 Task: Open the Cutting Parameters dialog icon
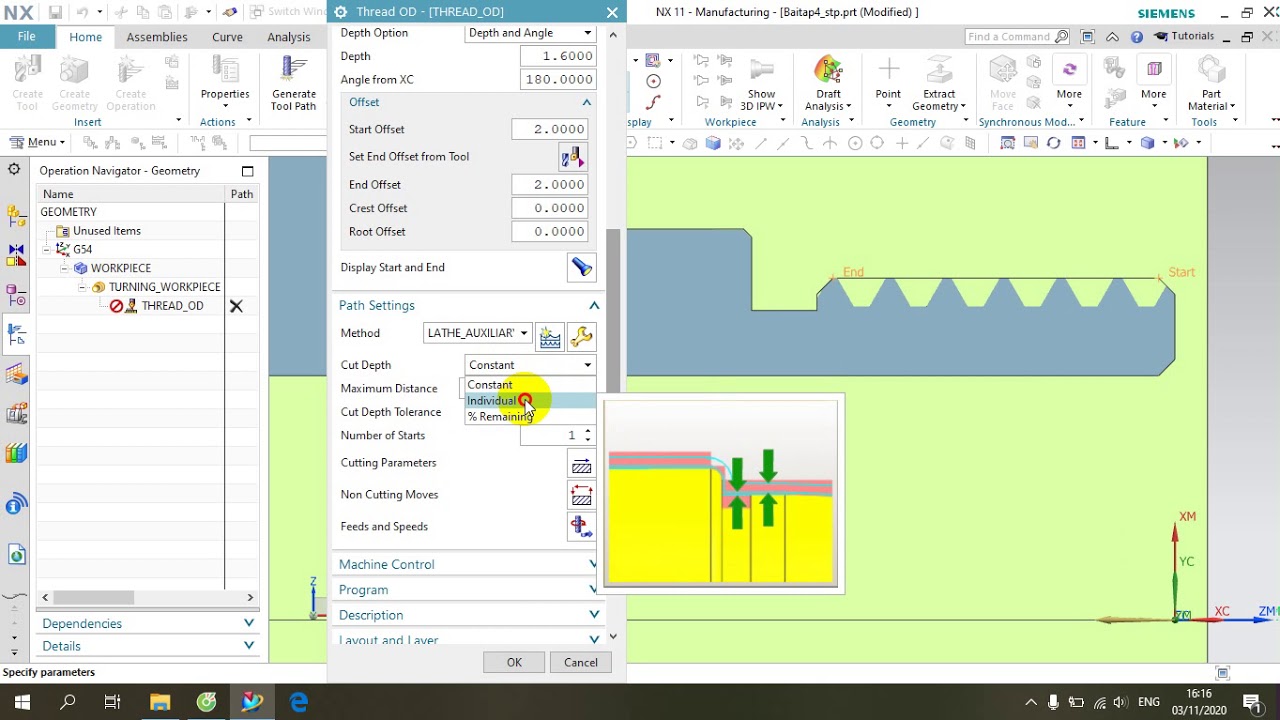pos(581,464)
